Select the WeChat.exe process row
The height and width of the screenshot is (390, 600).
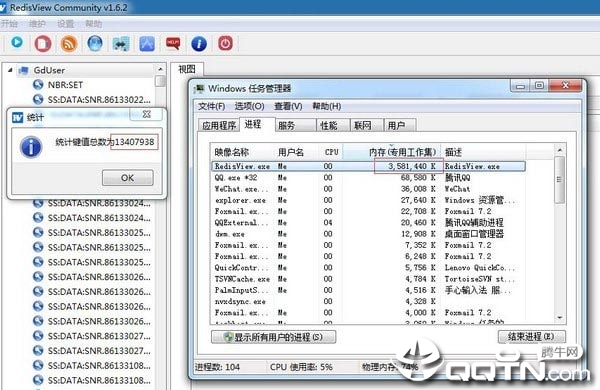[x=368, y=189]
